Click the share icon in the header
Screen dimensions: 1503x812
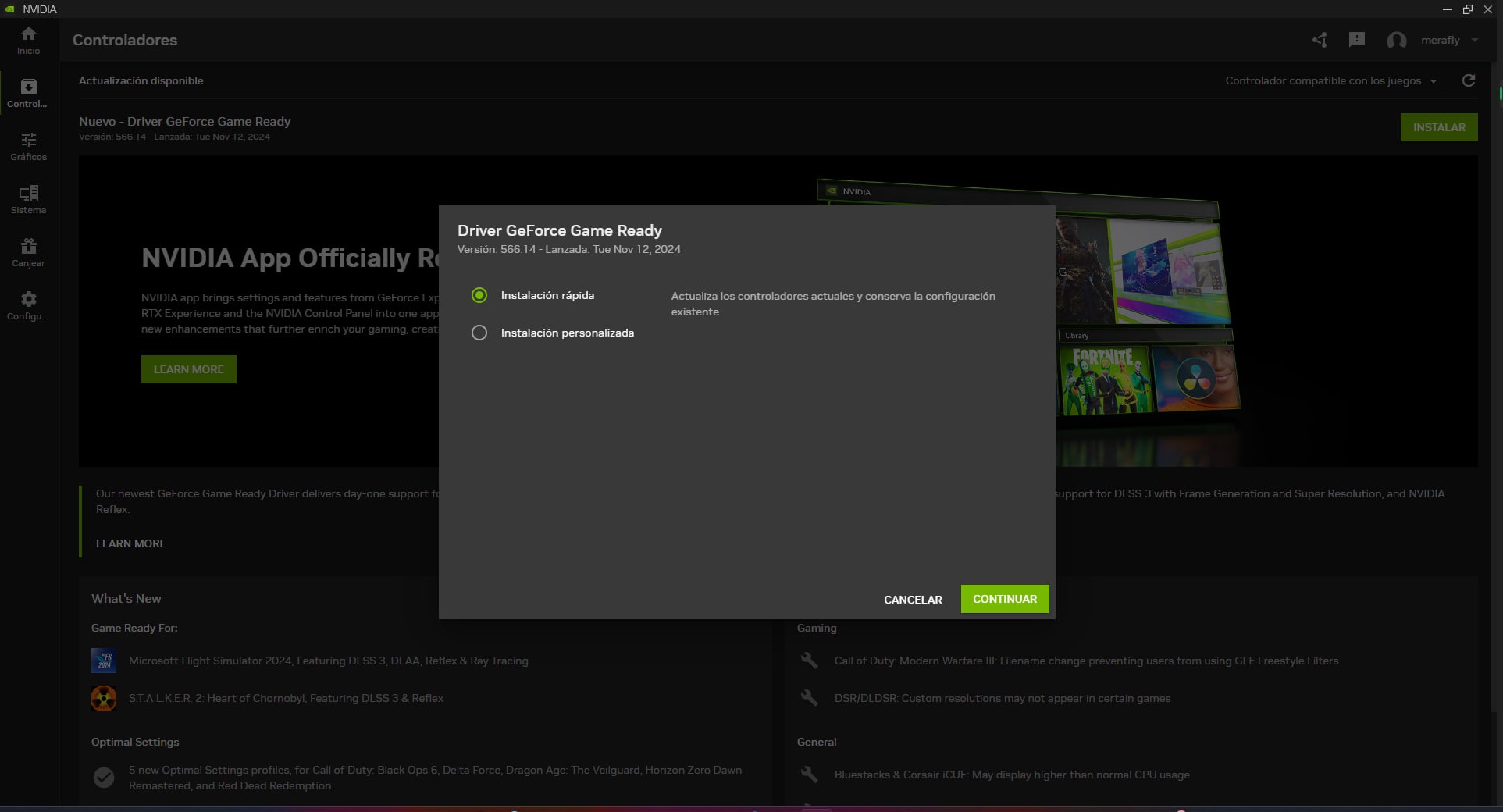pyautogui.click(x=1320, y=40)
